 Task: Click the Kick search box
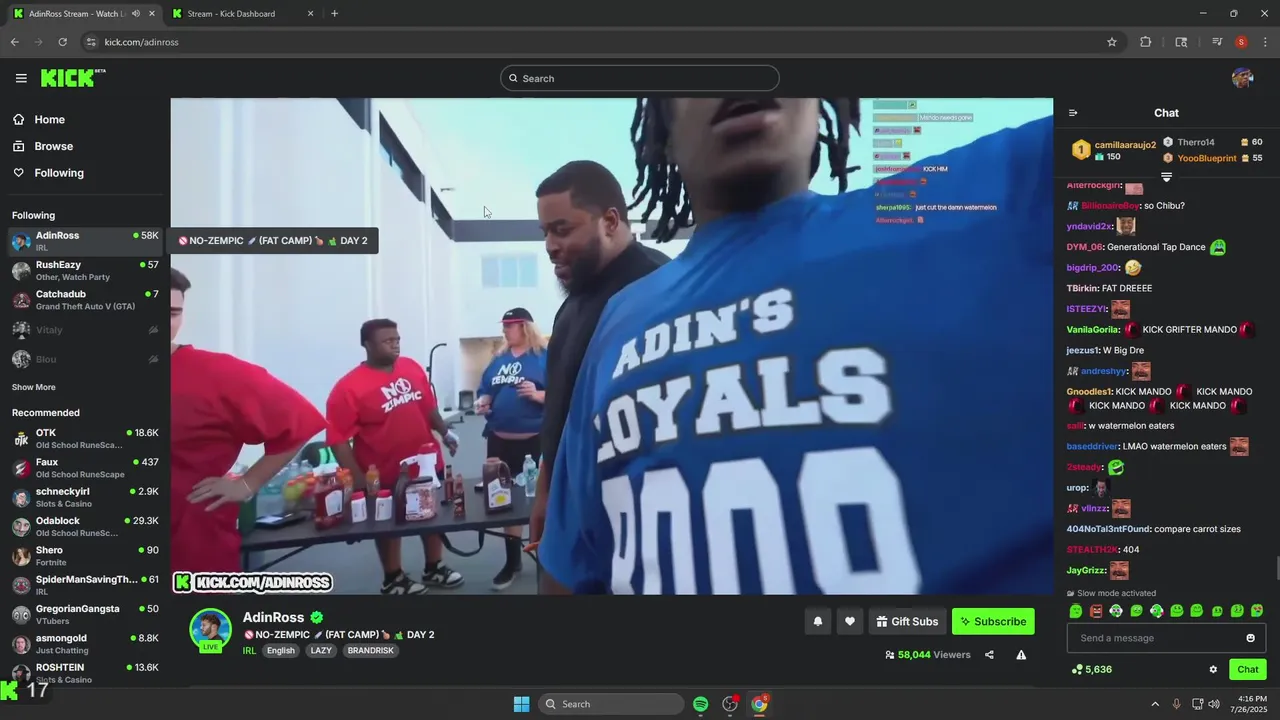click(x=639, y=78)
